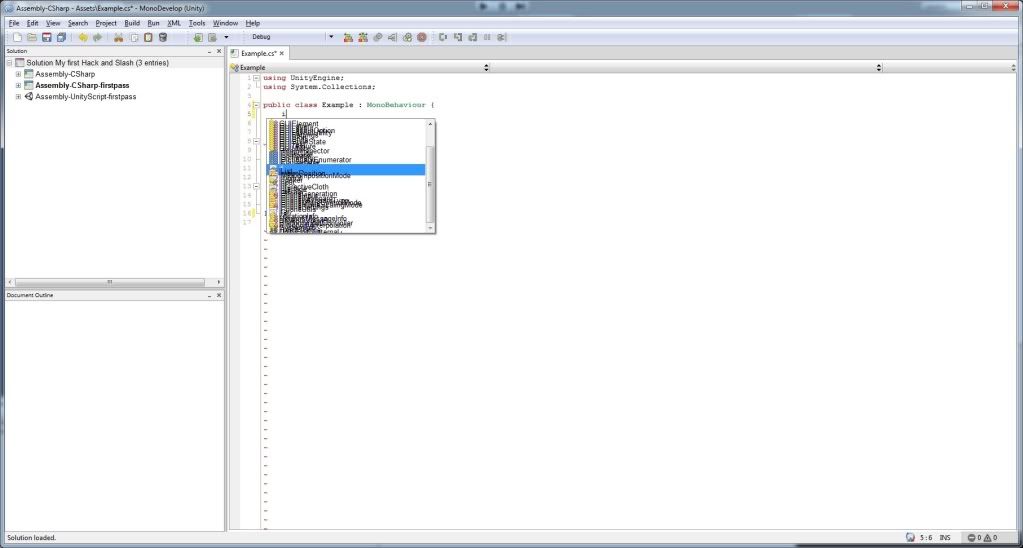This screenshot has height=548, width=1023.
Task: Open the Build menu
Action: 132,23
